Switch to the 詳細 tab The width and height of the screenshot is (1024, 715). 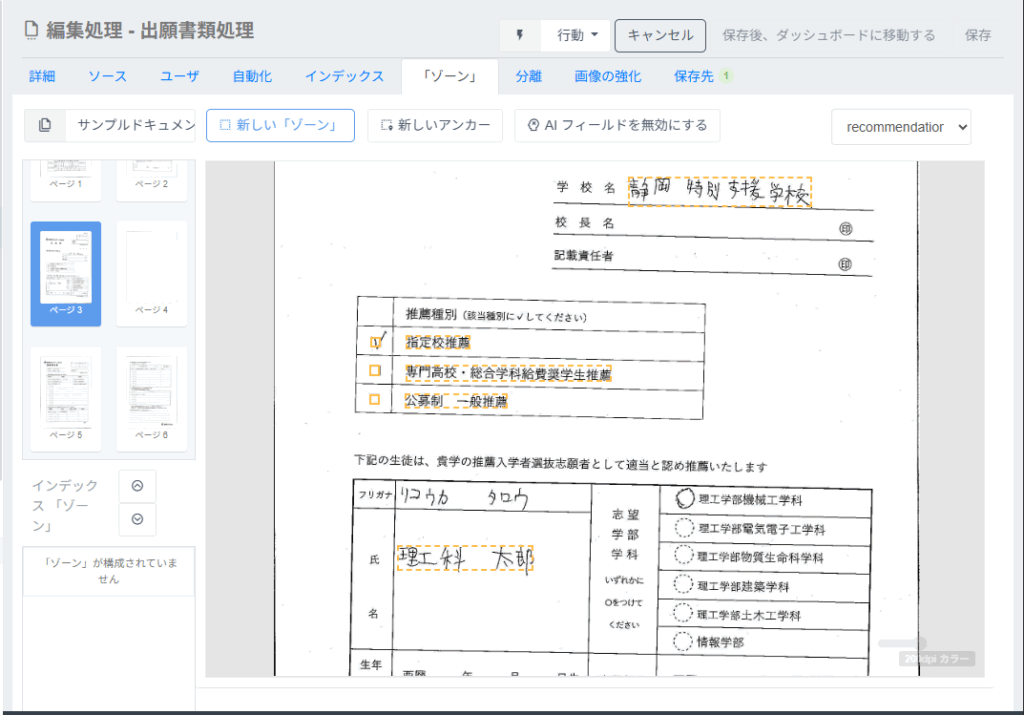(x=42, y=76)
